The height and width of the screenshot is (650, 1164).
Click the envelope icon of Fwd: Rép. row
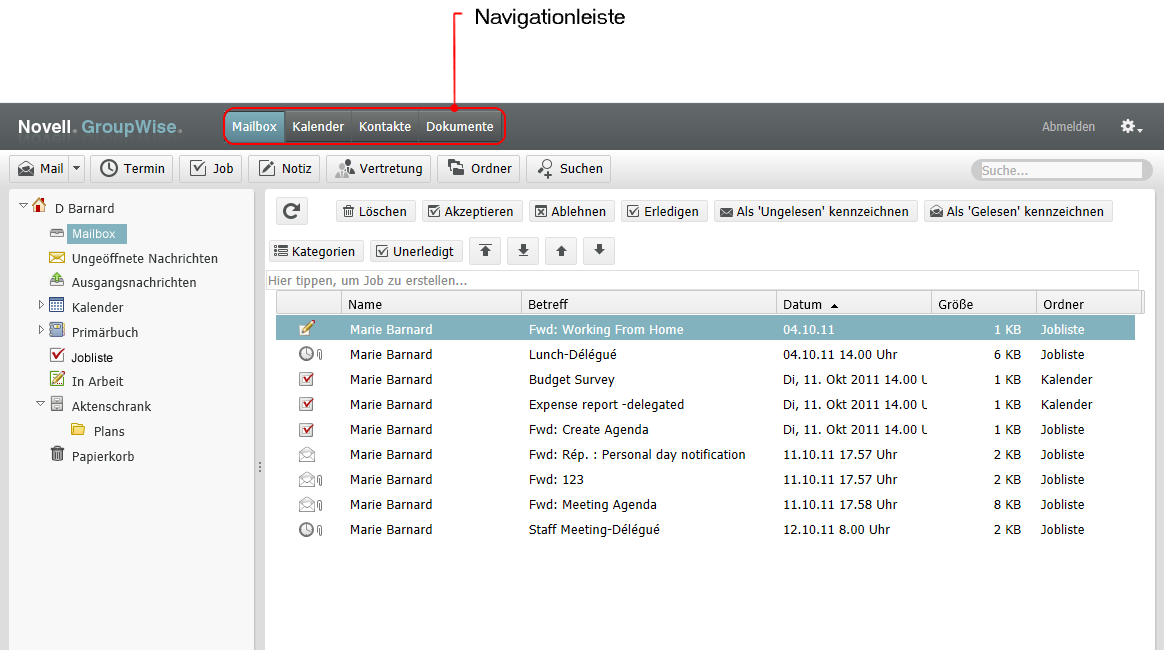[x=307, y=454]
